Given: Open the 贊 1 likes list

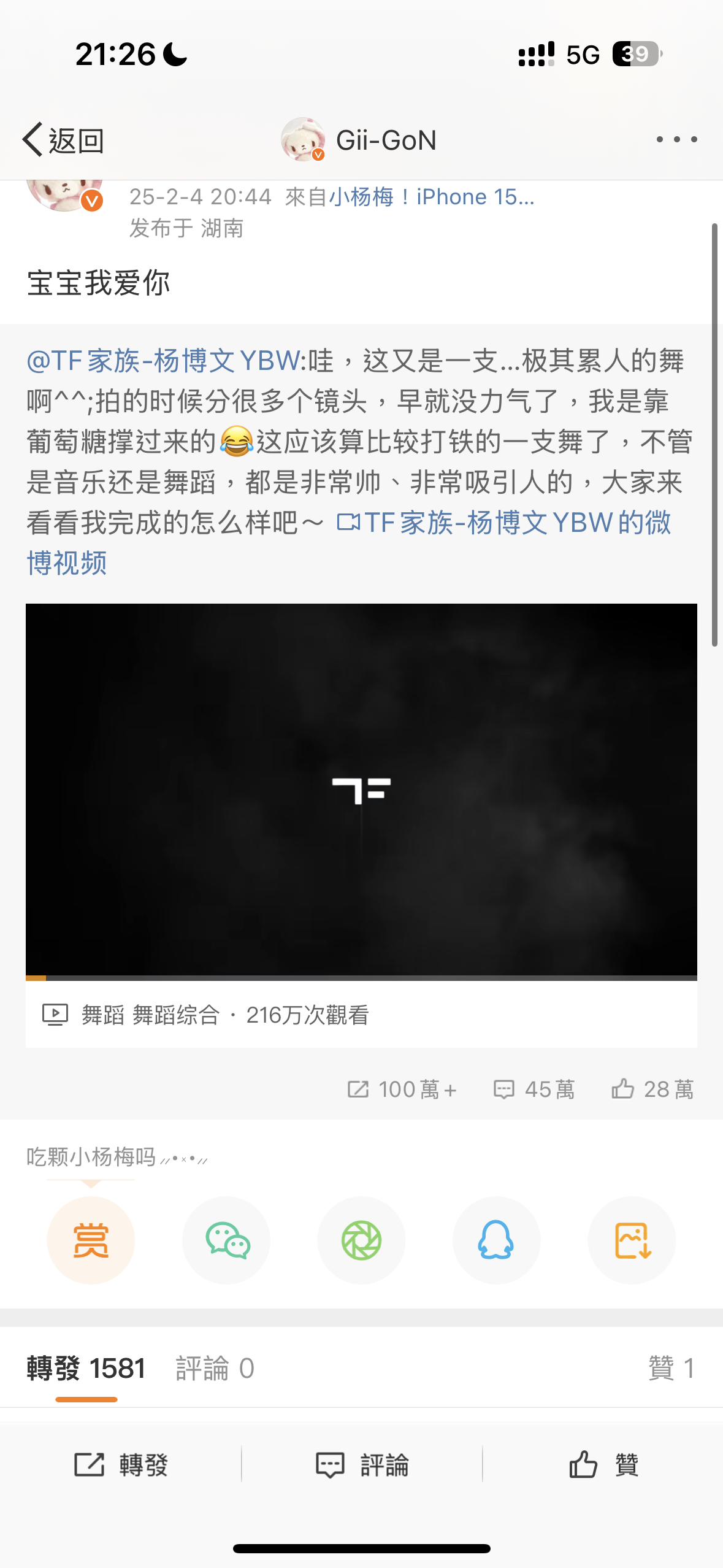Looking at the screenshot, I should [x=671, y=1369].
